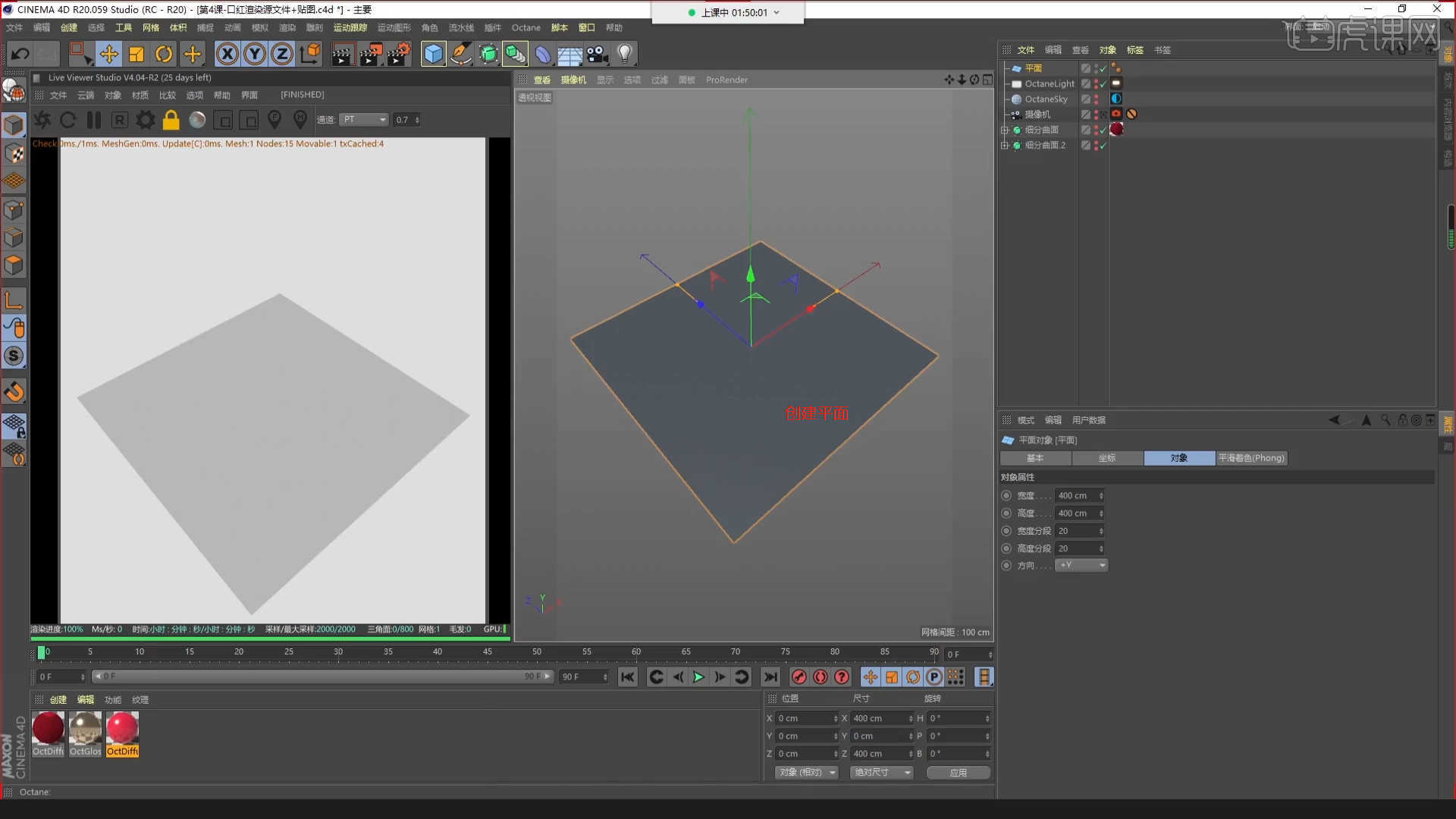Click the Floor environment icon

click(570, 54)
